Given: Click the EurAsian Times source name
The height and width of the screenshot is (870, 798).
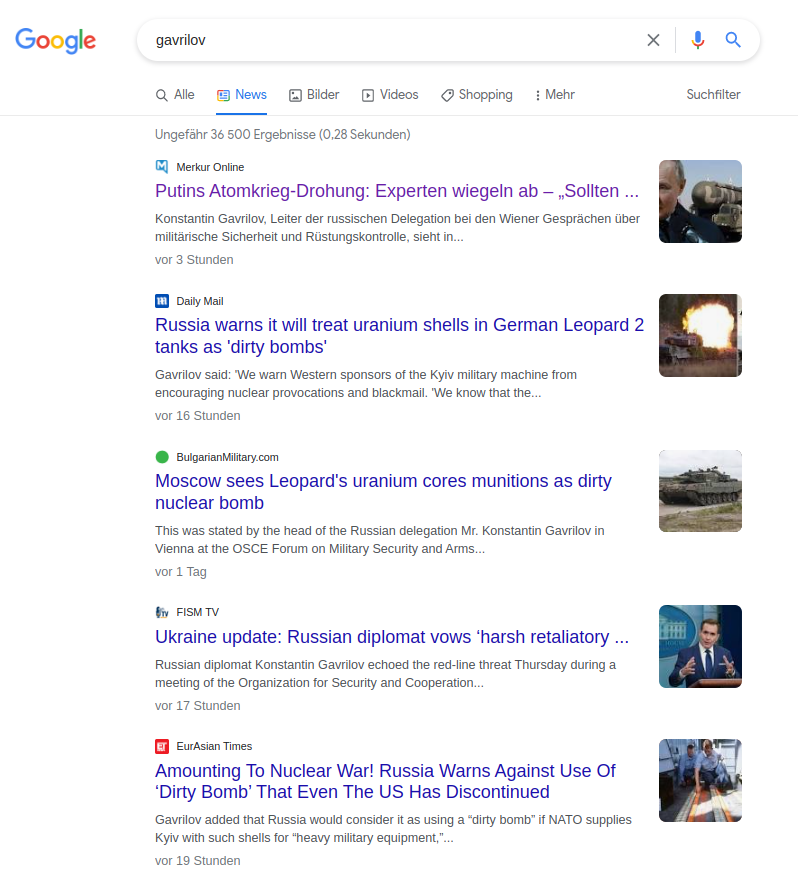Looking at the screenshot, I should click(x=214, y=746).
